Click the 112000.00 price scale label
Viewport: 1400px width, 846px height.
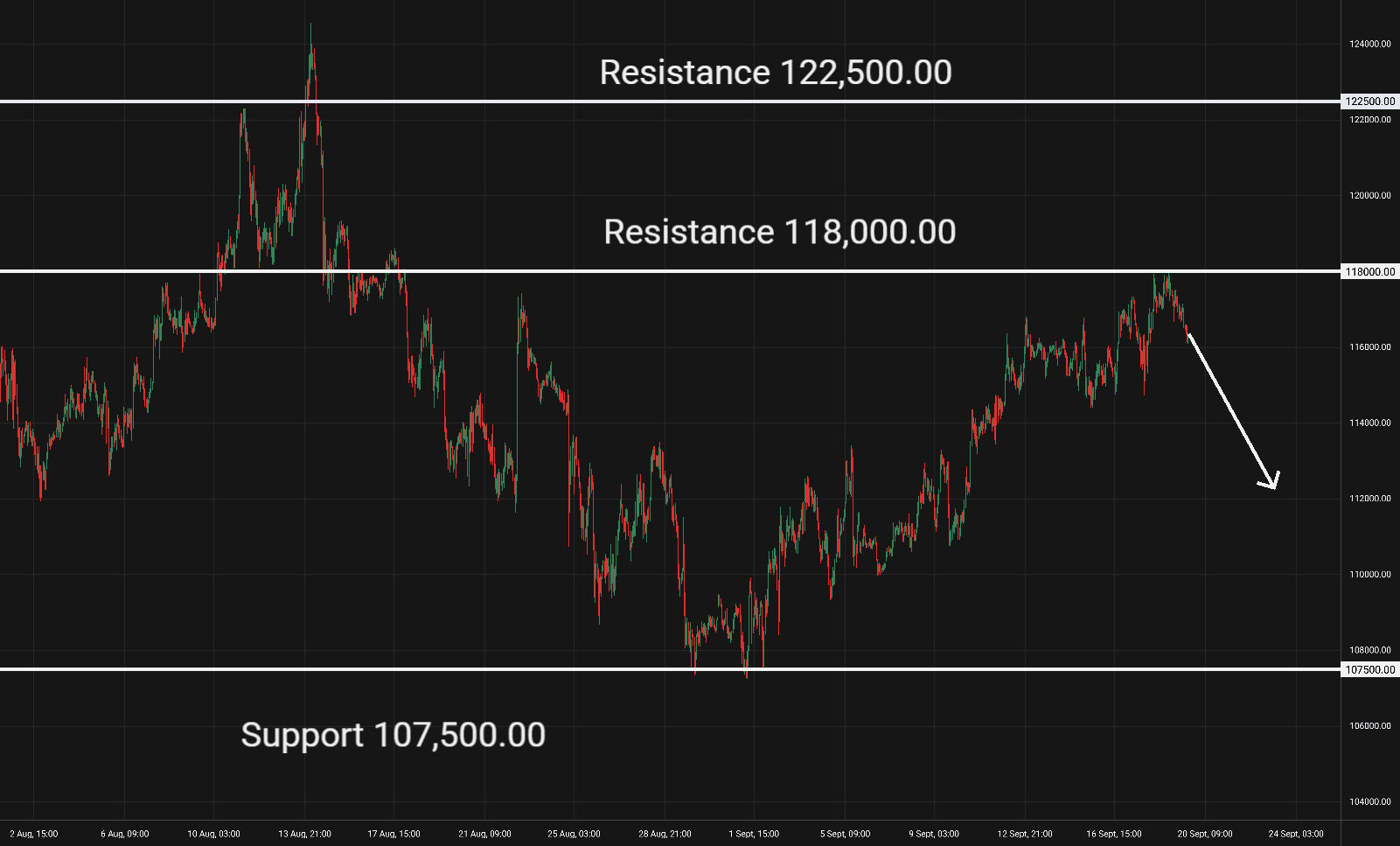click(x=1369, y=499)
